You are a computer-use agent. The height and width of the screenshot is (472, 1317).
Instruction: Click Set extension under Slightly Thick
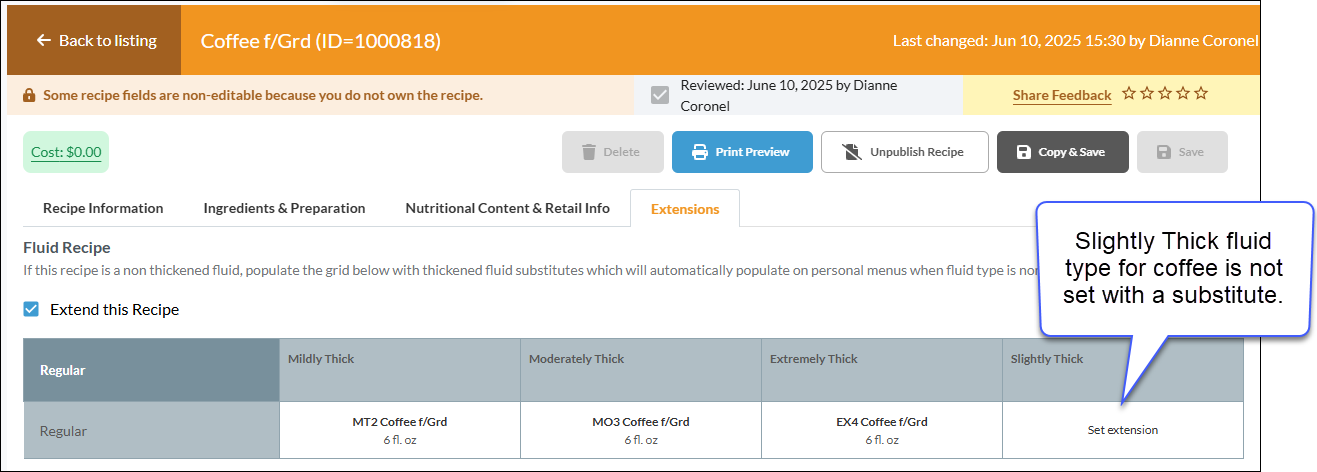[1123, 430]
